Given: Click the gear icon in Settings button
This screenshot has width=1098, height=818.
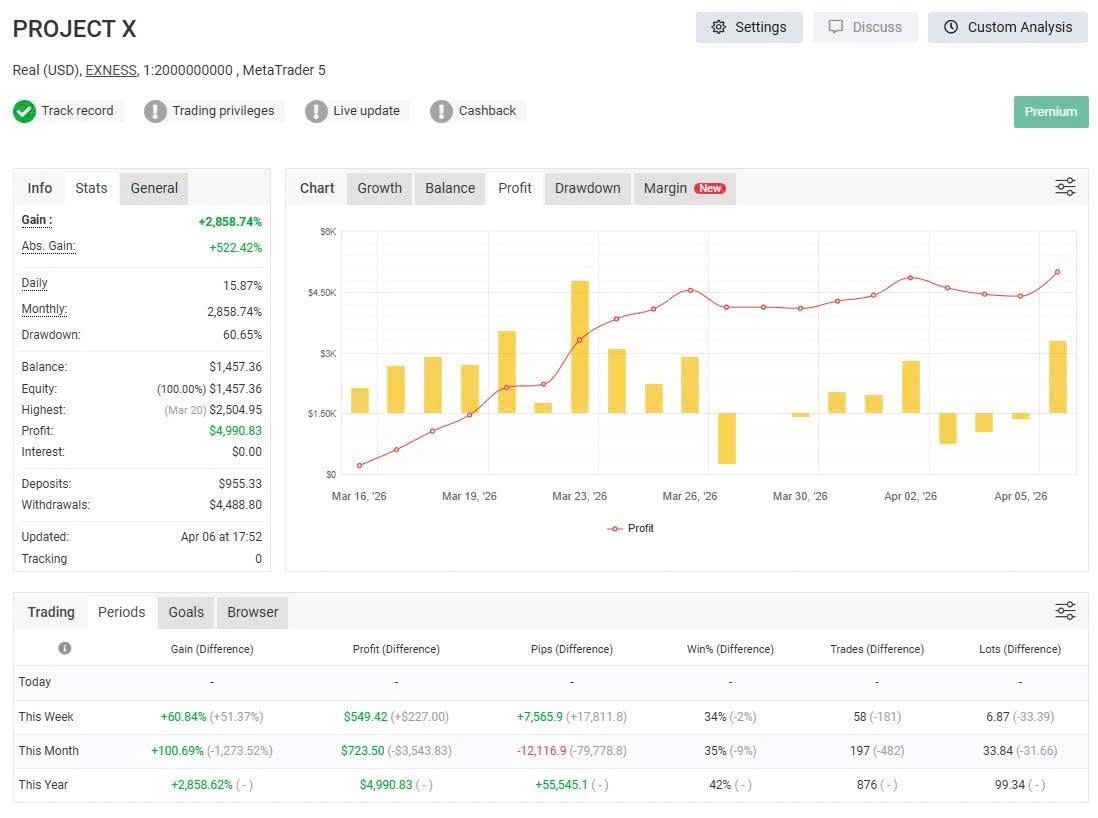Looking at the screenshot, I should [718, 27].
